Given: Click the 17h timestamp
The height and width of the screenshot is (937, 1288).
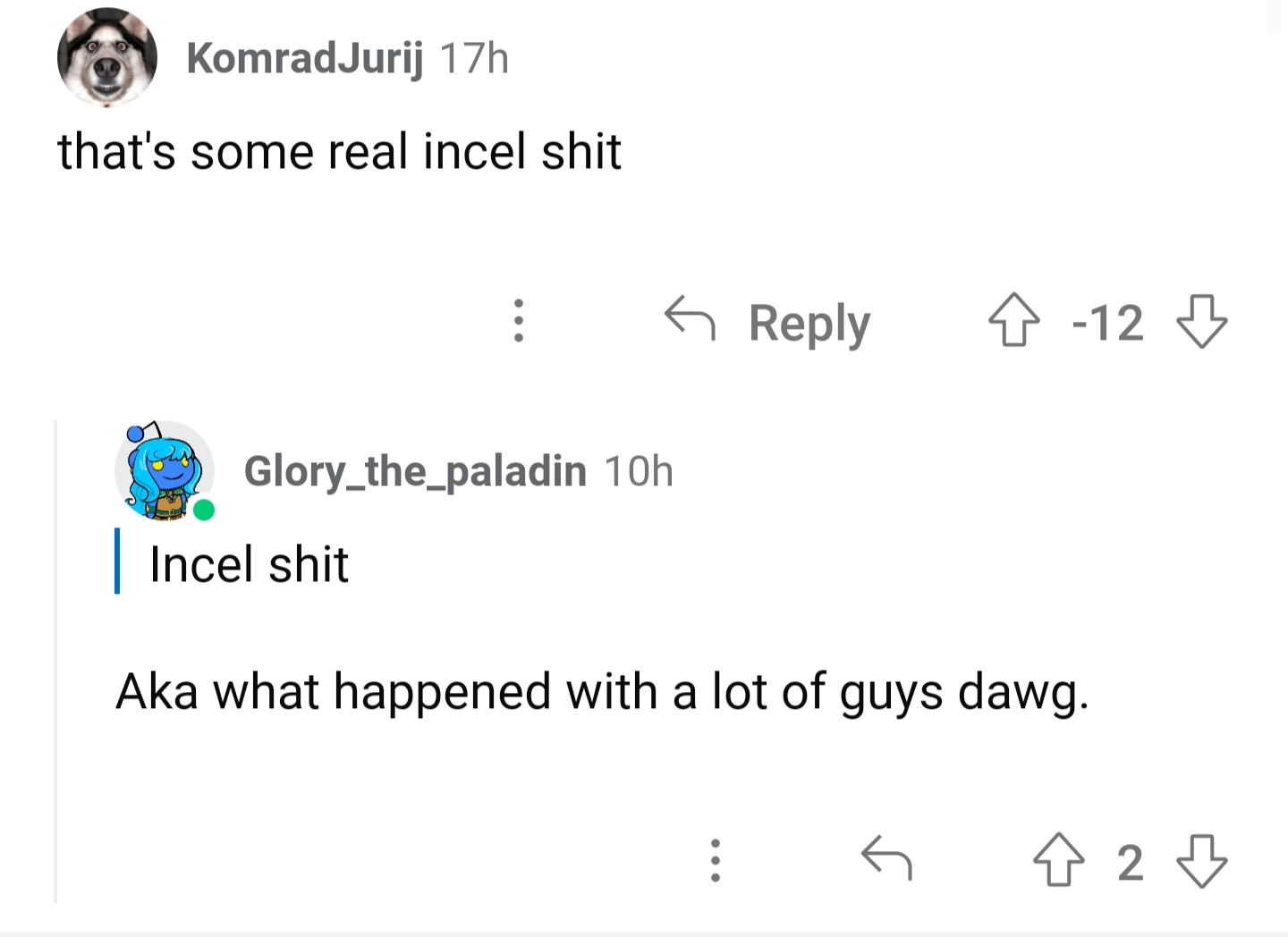Looking at the screenshot, I should tap(474, 59).
